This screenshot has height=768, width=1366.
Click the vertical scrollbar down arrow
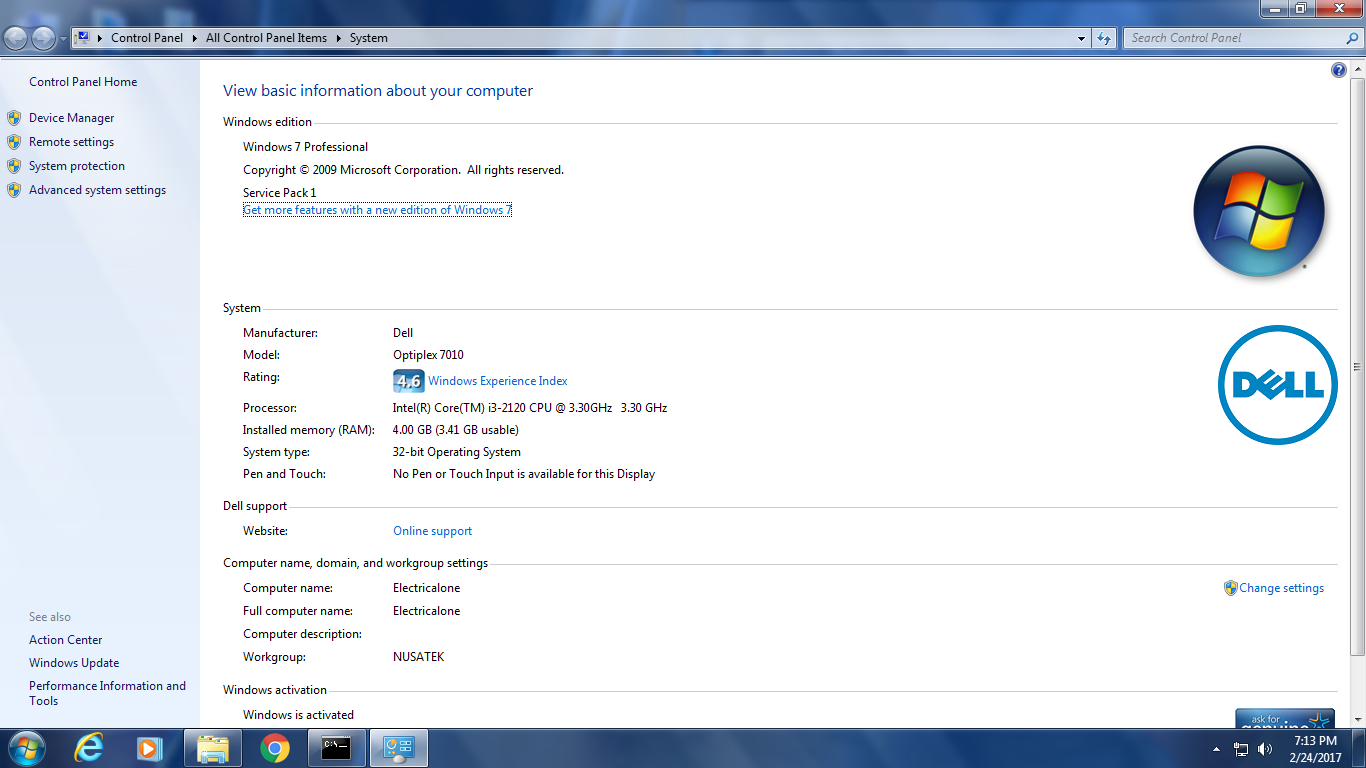point(1357,720)
